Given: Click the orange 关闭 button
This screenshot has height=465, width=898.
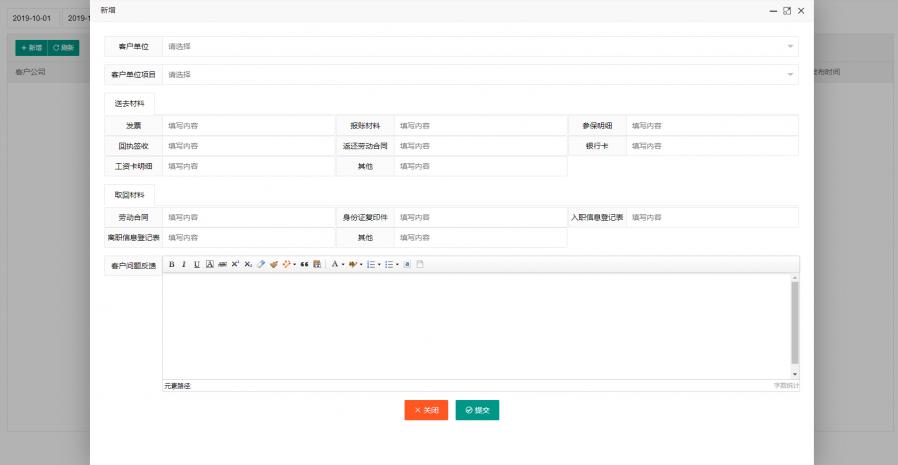Looking at the screenshot, I should (x=426, y=410).
